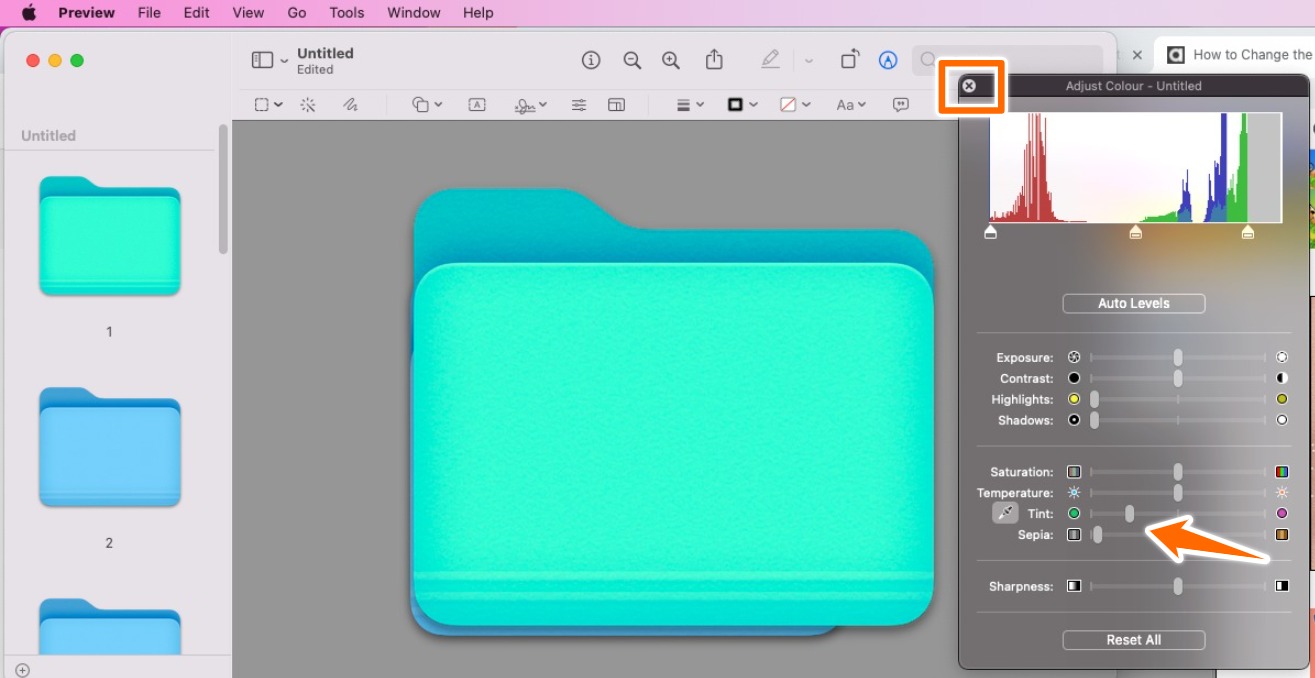The image size is (1315, 678).
Task: Click the add button below sidebar
Action: pyautogui.click(x=23, y=670)
